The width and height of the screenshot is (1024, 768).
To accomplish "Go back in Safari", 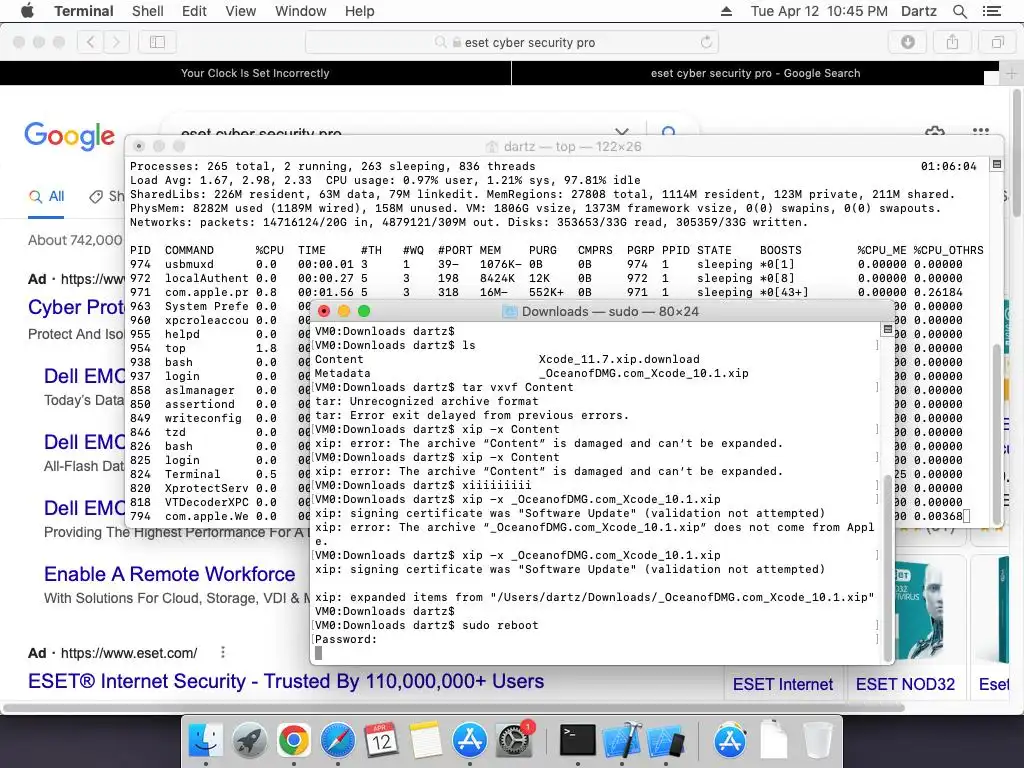I will (90, 42).
